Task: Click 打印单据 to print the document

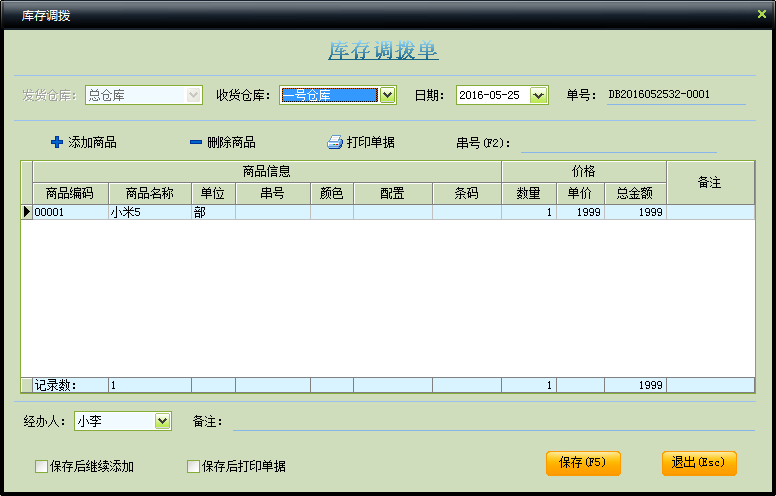Action: click(361, 143)
